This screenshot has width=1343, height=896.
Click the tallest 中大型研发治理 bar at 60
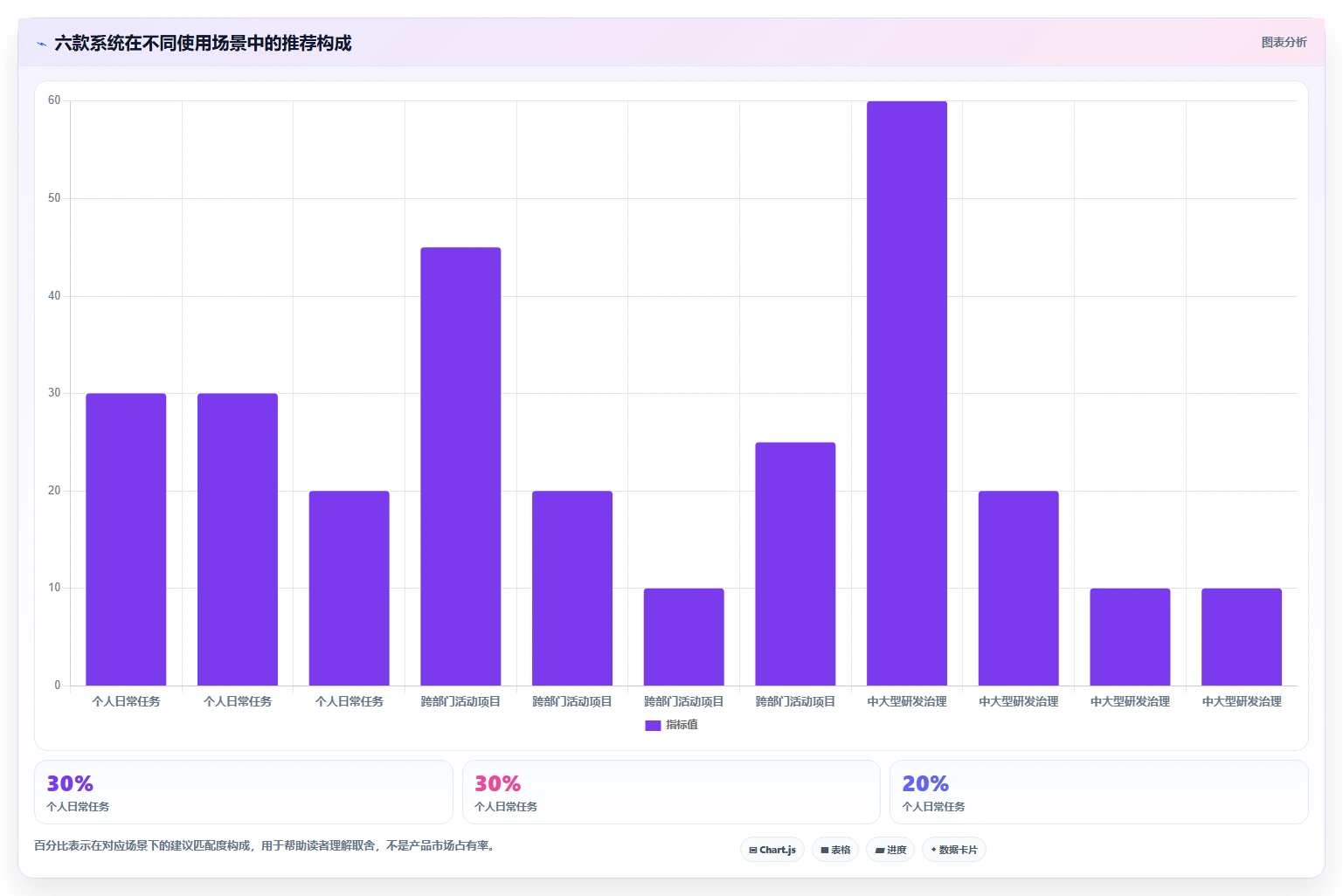907,393
